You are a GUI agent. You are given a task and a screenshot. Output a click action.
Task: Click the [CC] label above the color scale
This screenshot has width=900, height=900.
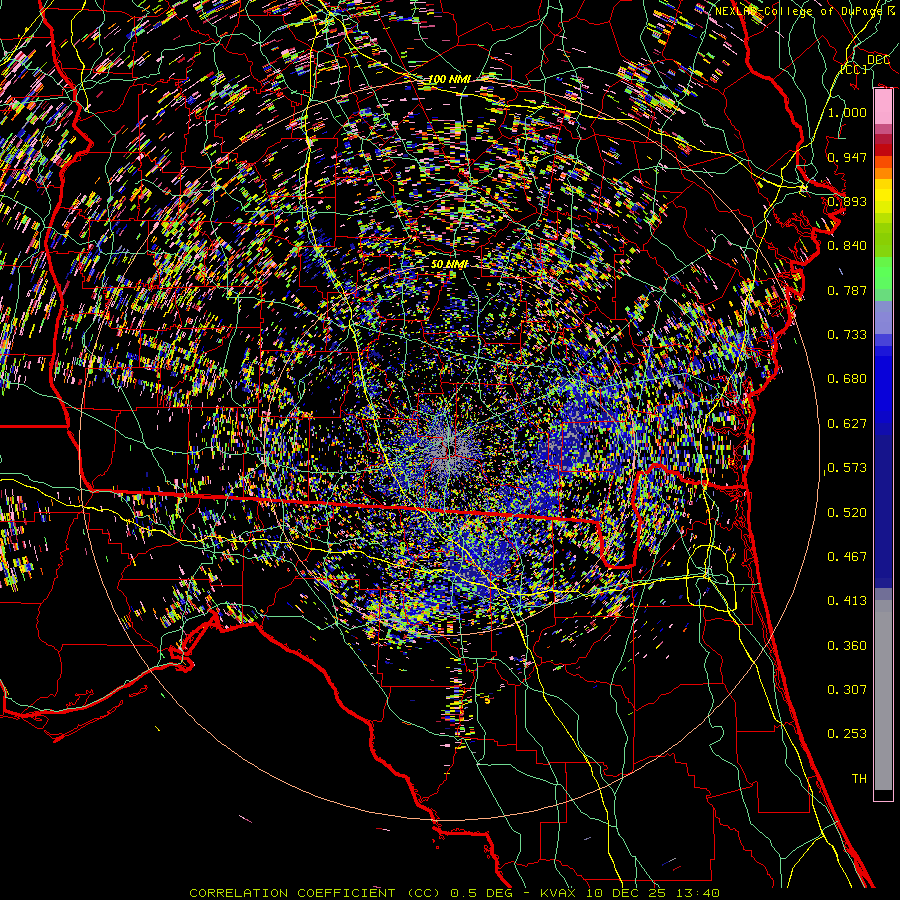[x=854, y=69]
